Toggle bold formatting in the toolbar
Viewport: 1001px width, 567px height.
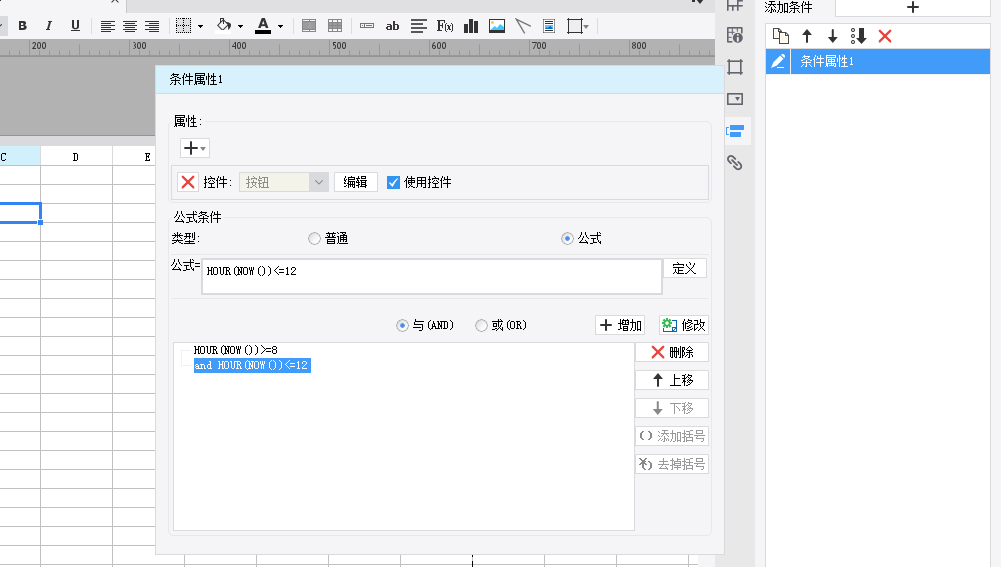(22, 26)
